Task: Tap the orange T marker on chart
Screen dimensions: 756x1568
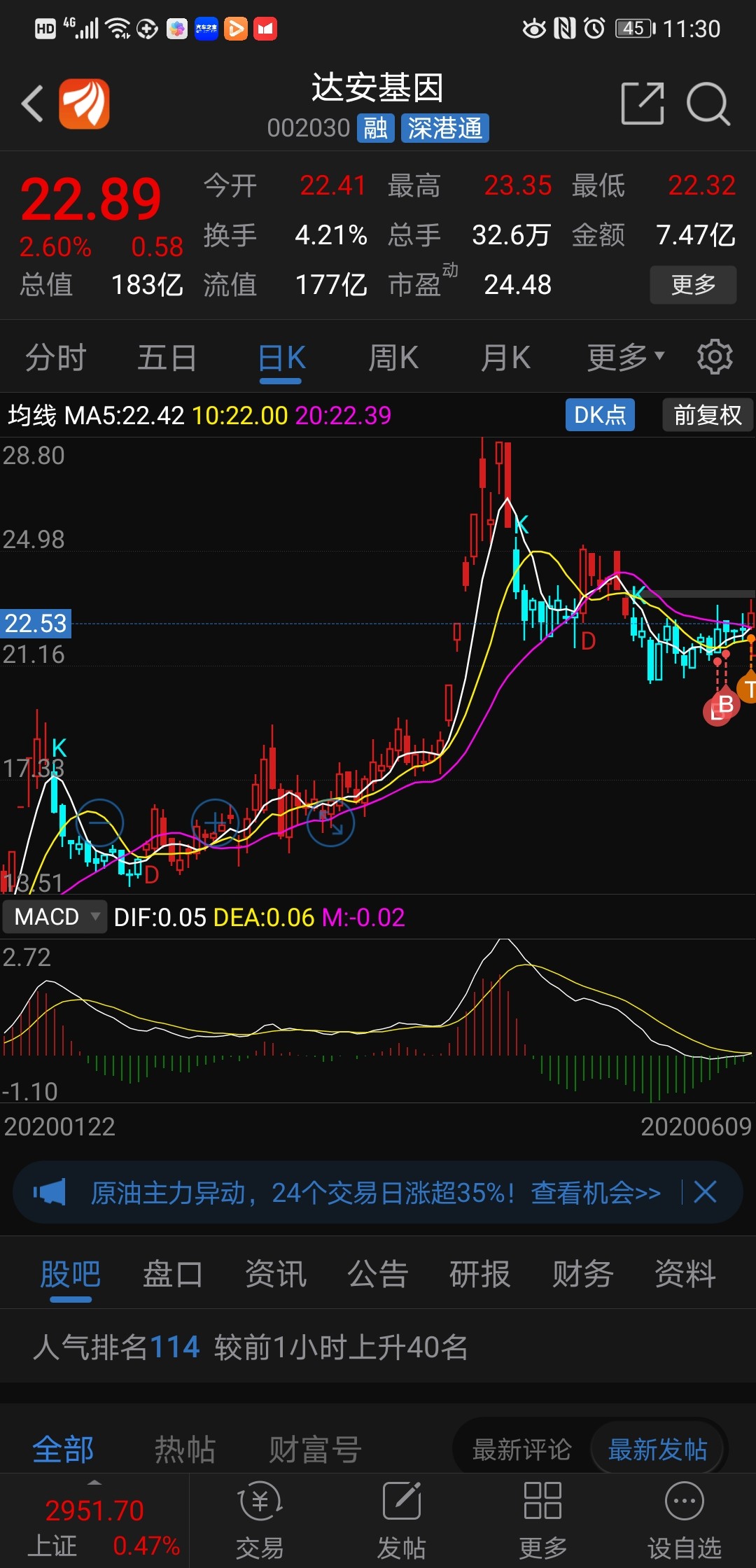Action: 748,689
